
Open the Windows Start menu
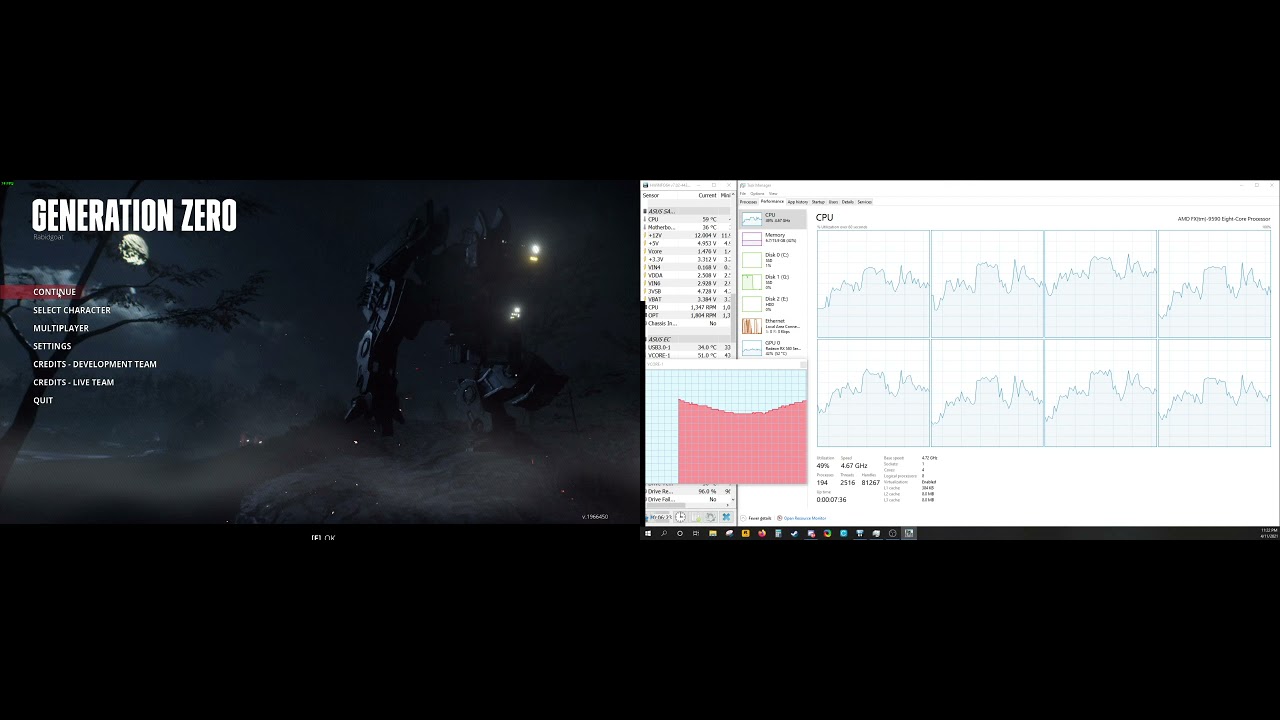tap(648, 533)
